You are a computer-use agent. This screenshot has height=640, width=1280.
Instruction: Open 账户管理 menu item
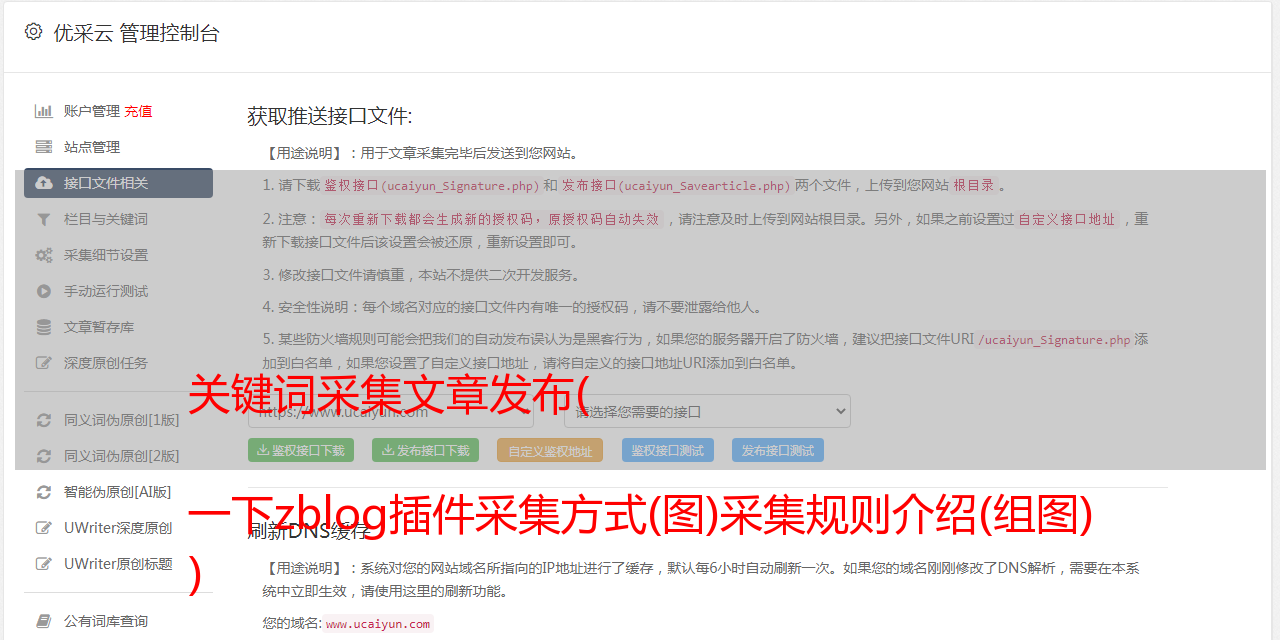coord(92,111)
